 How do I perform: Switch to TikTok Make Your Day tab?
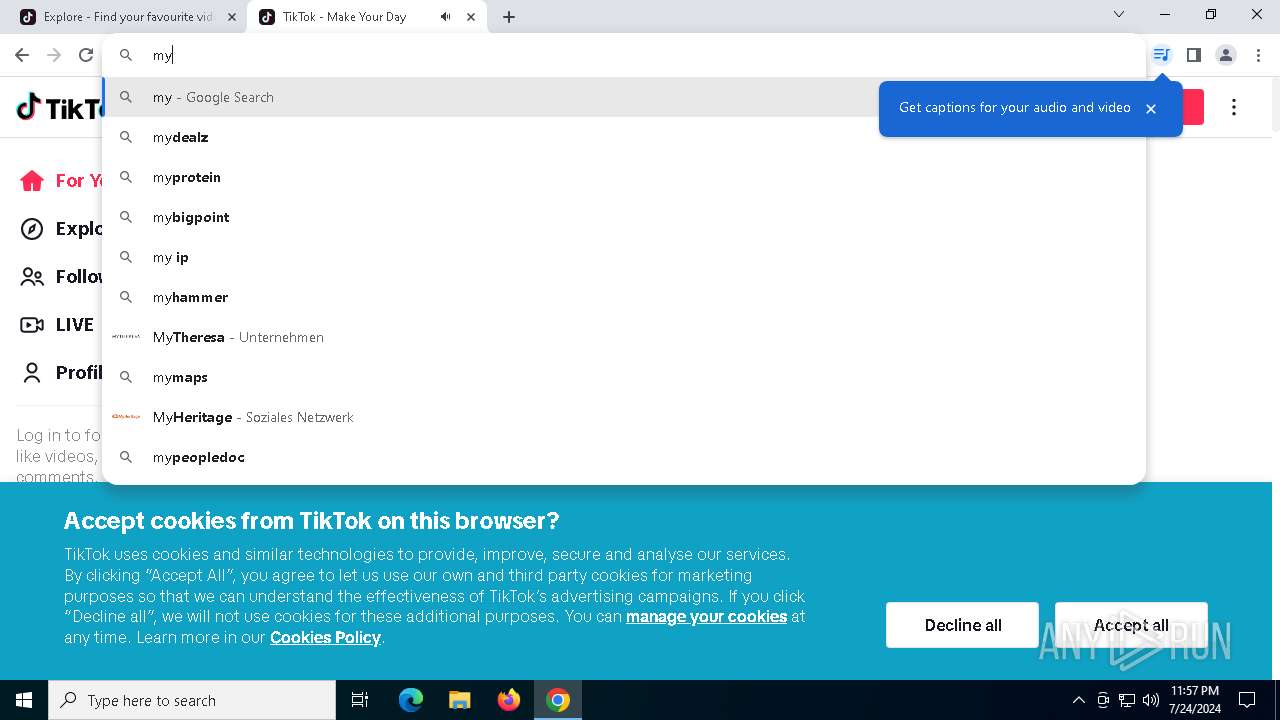[366, 17]
